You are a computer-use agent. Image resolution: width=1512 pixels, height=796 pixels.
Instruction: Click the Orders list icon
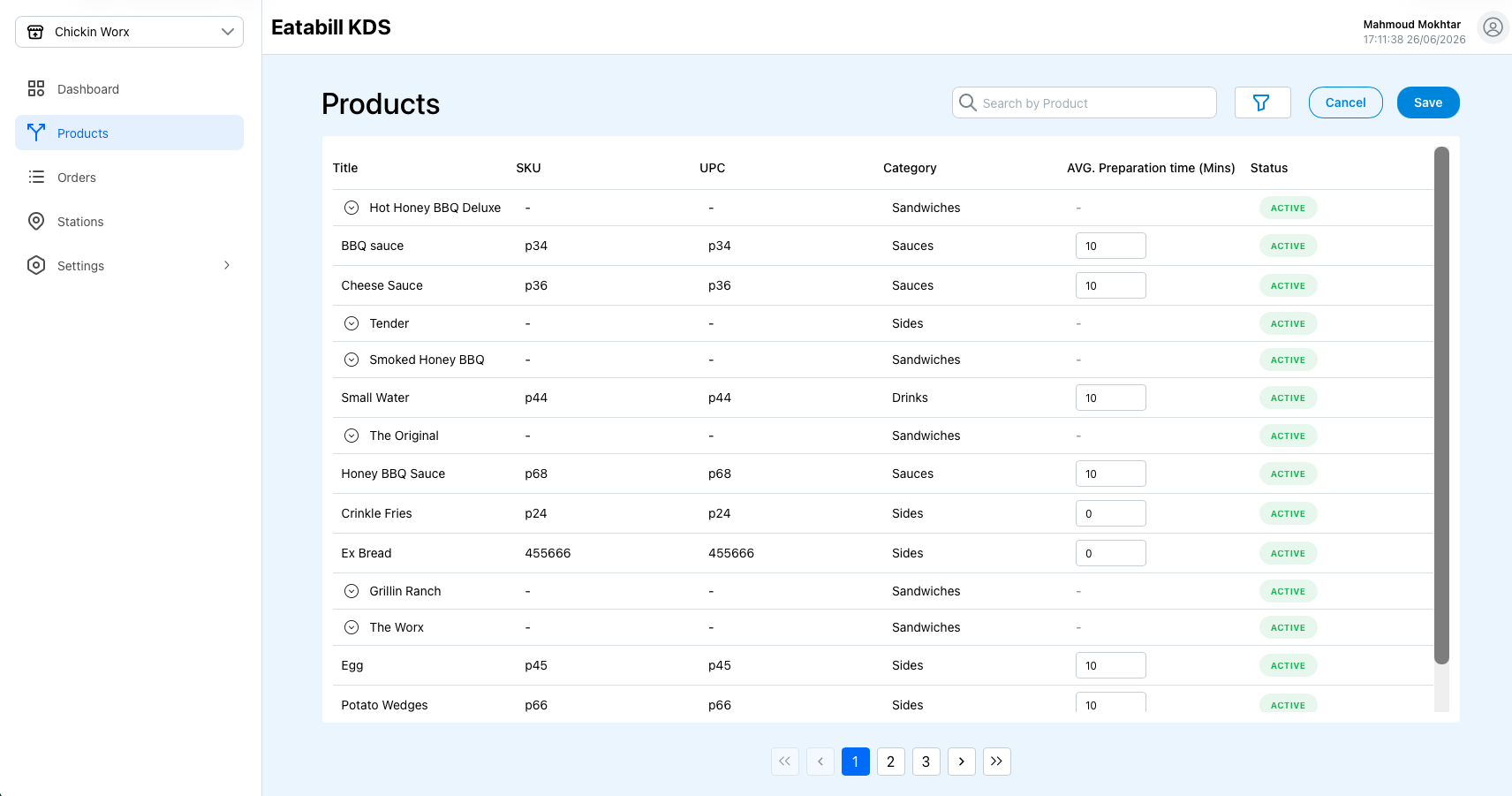[36, 177]
